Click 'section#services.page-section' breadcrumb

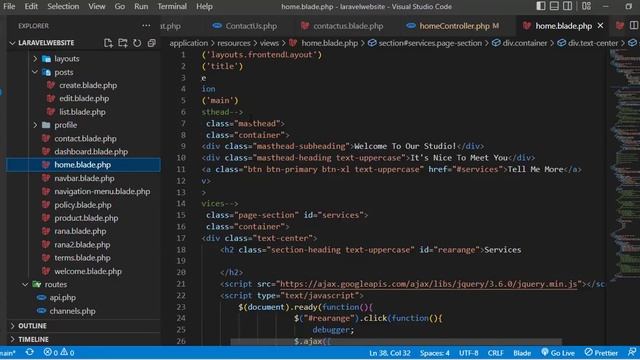430,43
